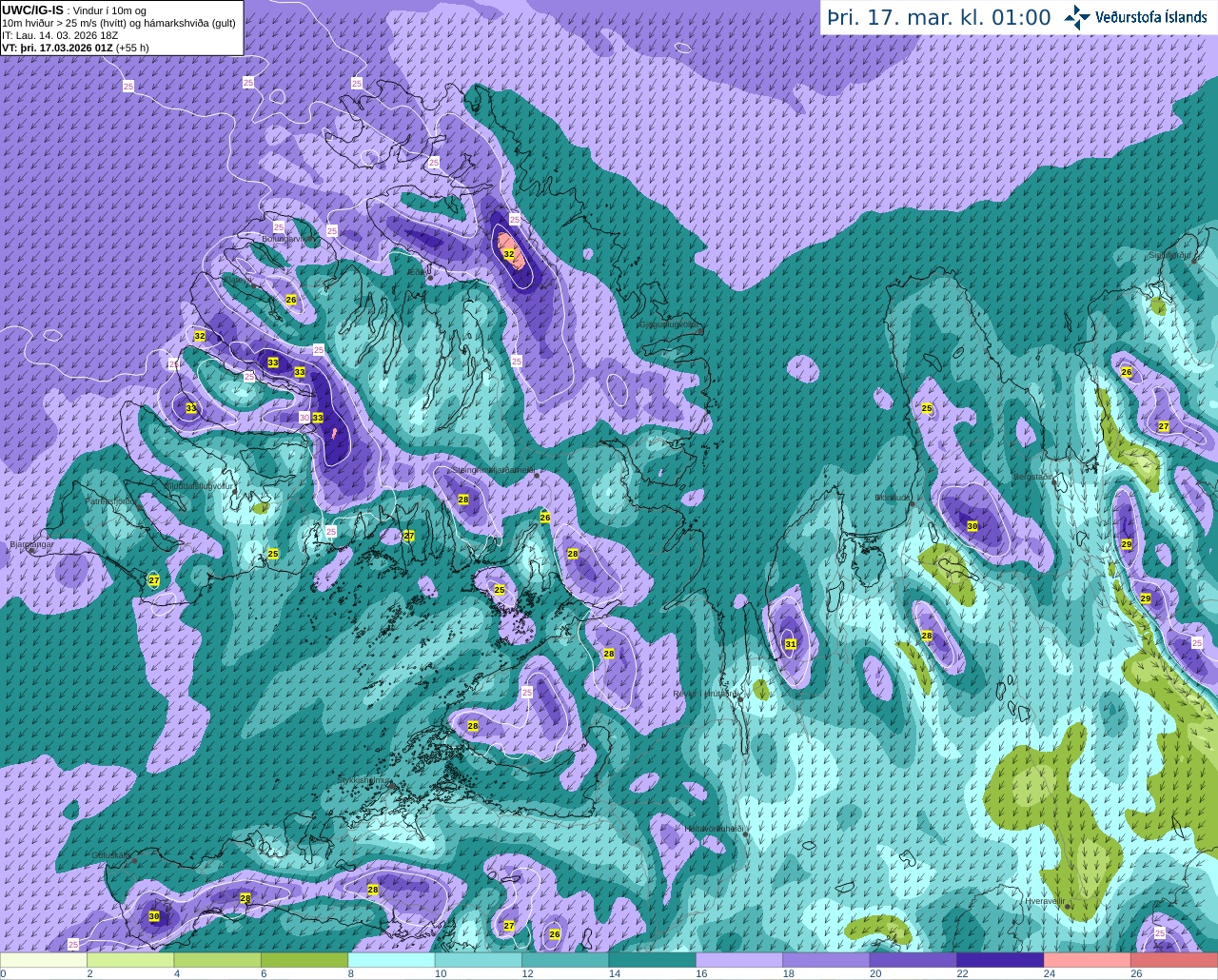Click the Hveravellir station label
Viewport: 1218px width, 980px height.
click(1045, 900)
